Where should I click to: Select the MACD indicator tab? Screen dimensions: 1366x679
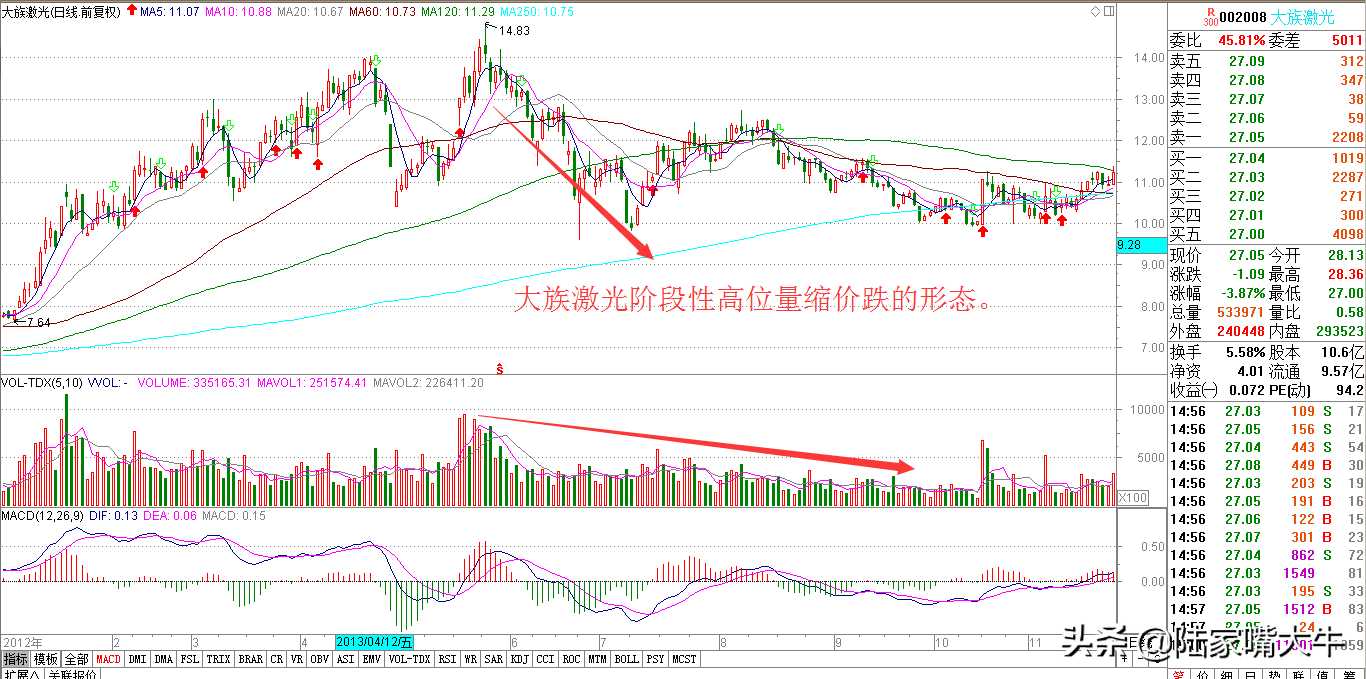(109, 659)
